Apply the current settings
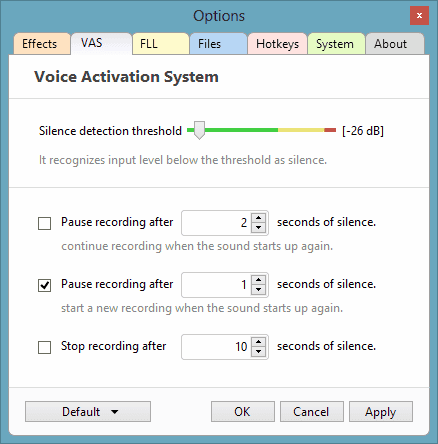The image size is (438, 444). point(381,412)
